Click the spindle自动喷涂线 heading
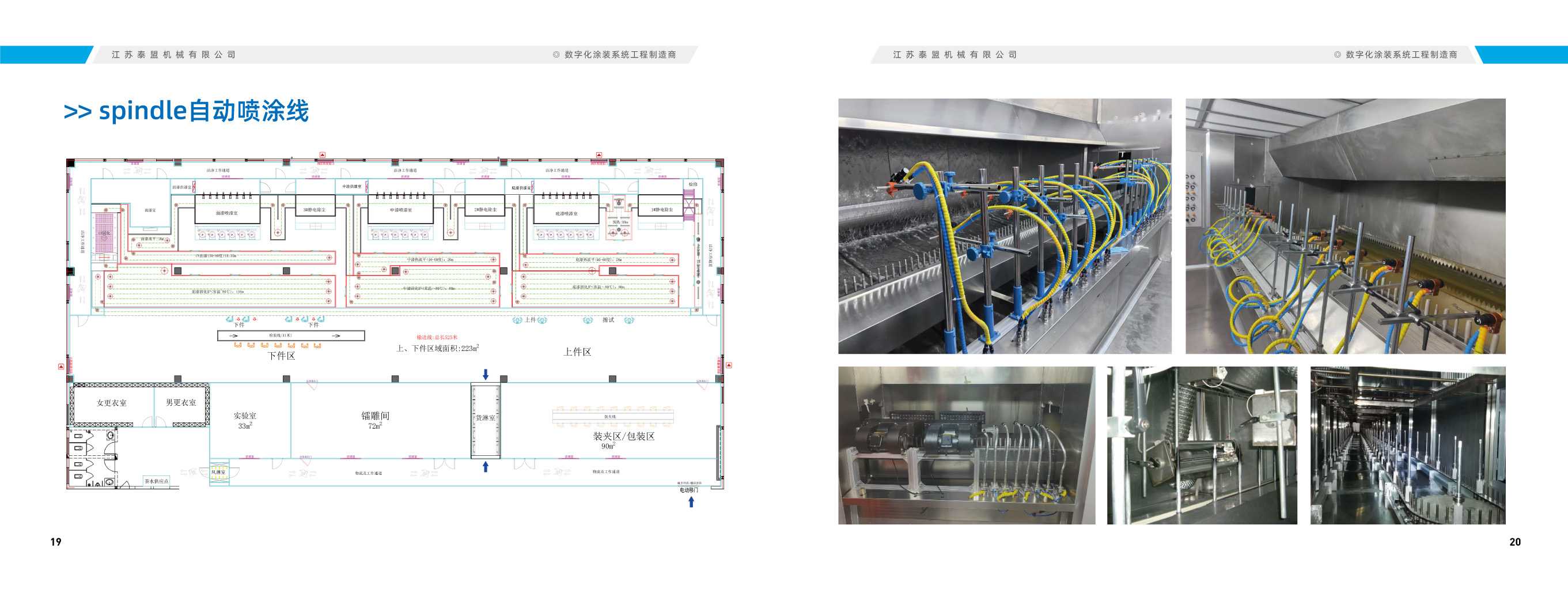1568x589 pixels. [x=186, y=111]
